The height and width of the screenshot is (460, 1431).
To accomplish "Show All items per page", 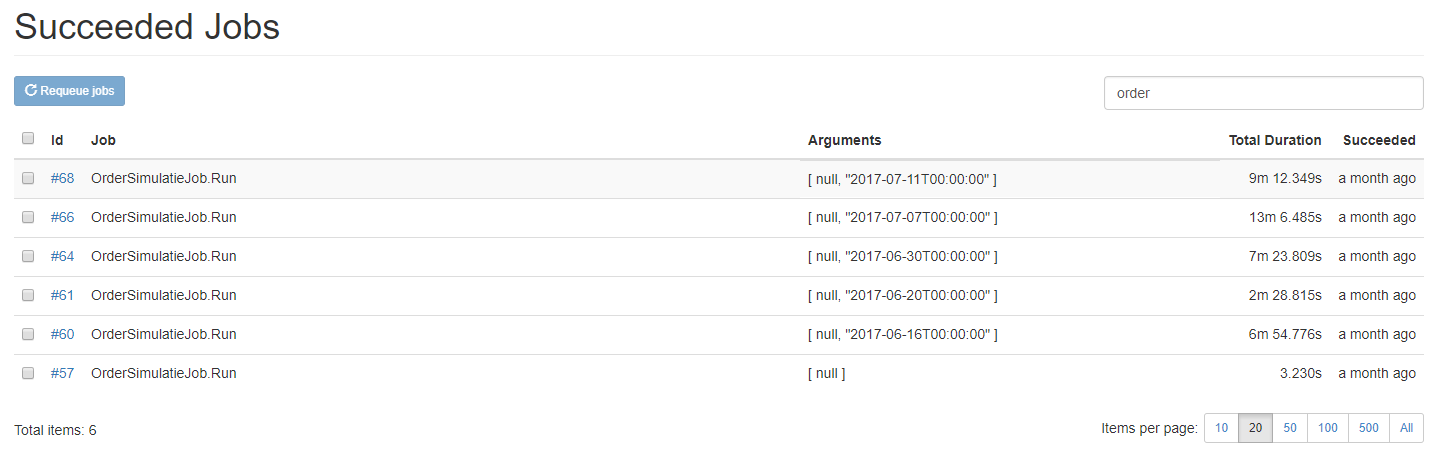I will pyautogui.click(x=1406, y=428).
